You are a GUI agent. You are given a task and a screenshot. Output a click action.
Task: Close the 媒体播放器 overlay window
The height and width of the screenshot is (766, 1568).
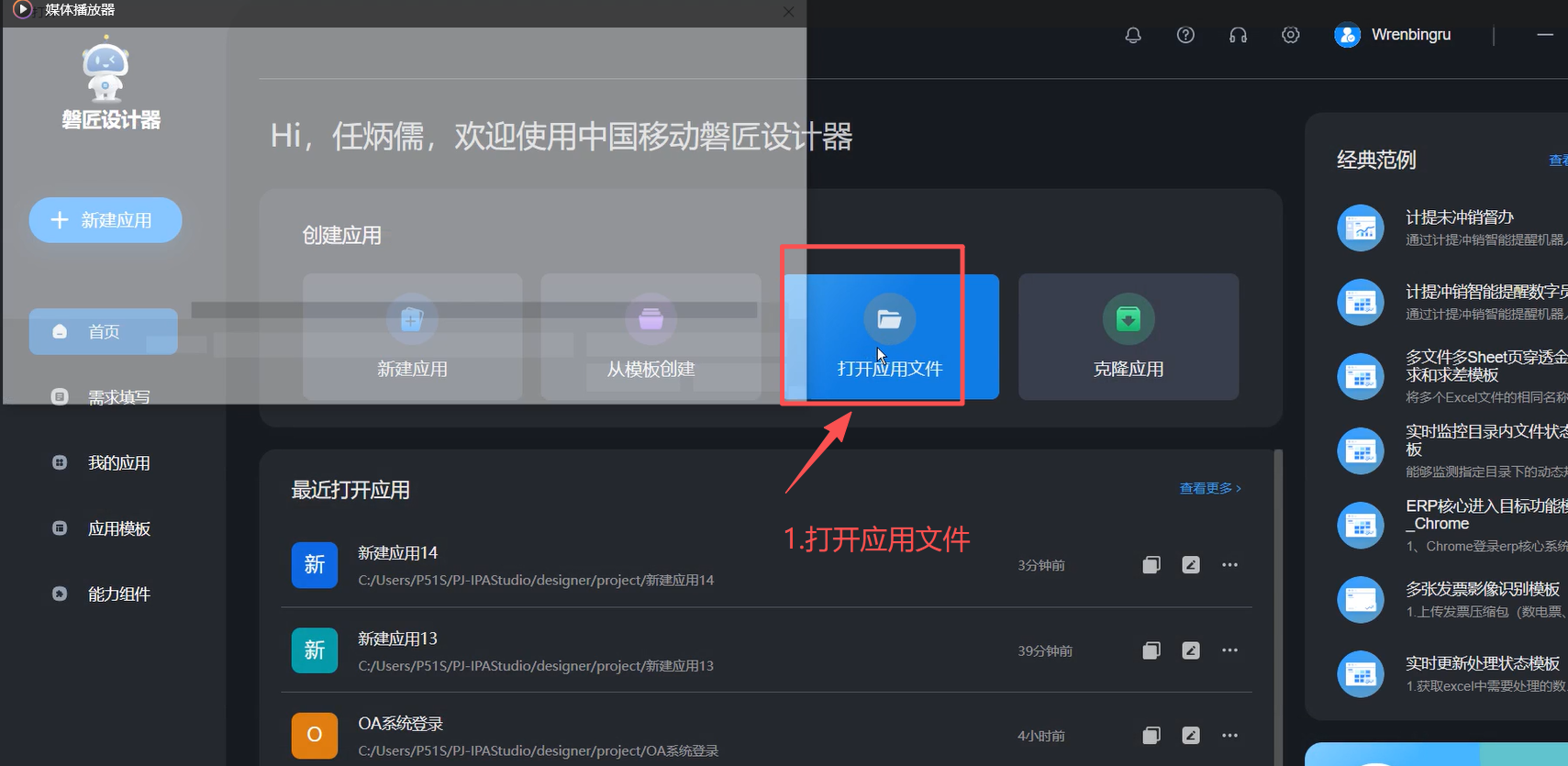click(x=788, y=11)
